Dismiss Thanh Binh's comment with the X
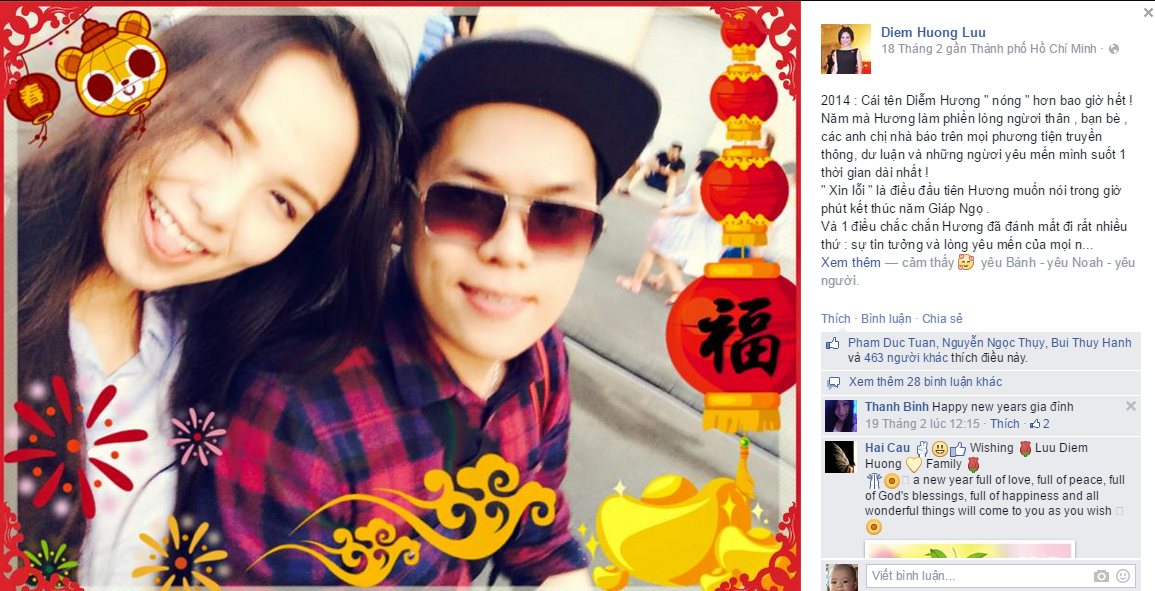This screenshot has width=1155, height=591. 1131,406
